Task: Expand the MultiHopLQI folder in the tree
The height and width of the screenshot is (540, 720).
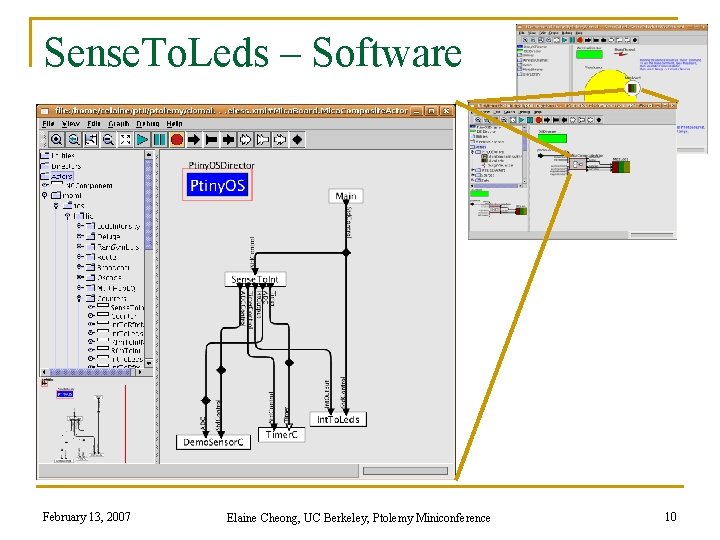Action: pyautogui.click(x=80, y=288)
